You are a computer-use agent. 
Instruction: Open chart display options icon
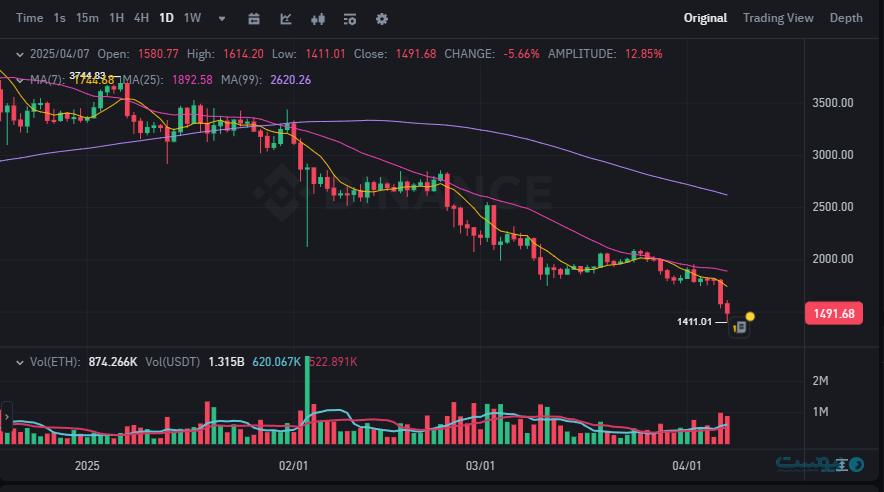[x=350, y=18]
